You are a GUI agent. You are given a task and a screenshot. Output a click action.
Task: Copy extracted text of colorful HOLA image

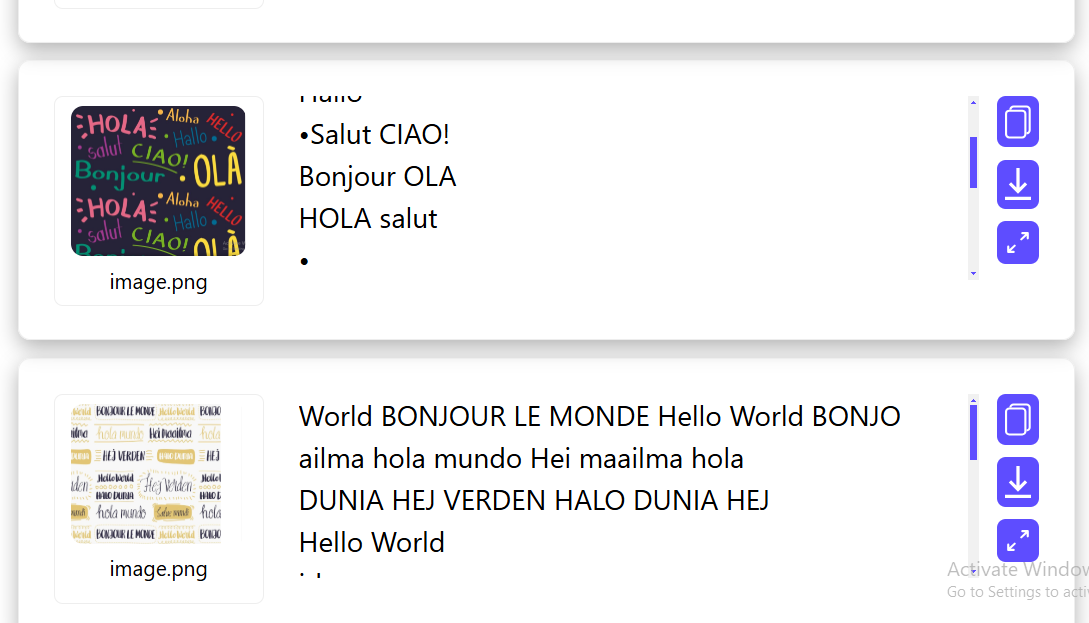click(1017, 122)
